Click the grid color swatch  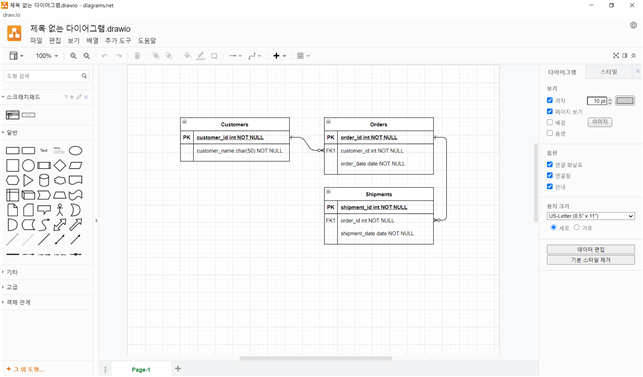625,101
